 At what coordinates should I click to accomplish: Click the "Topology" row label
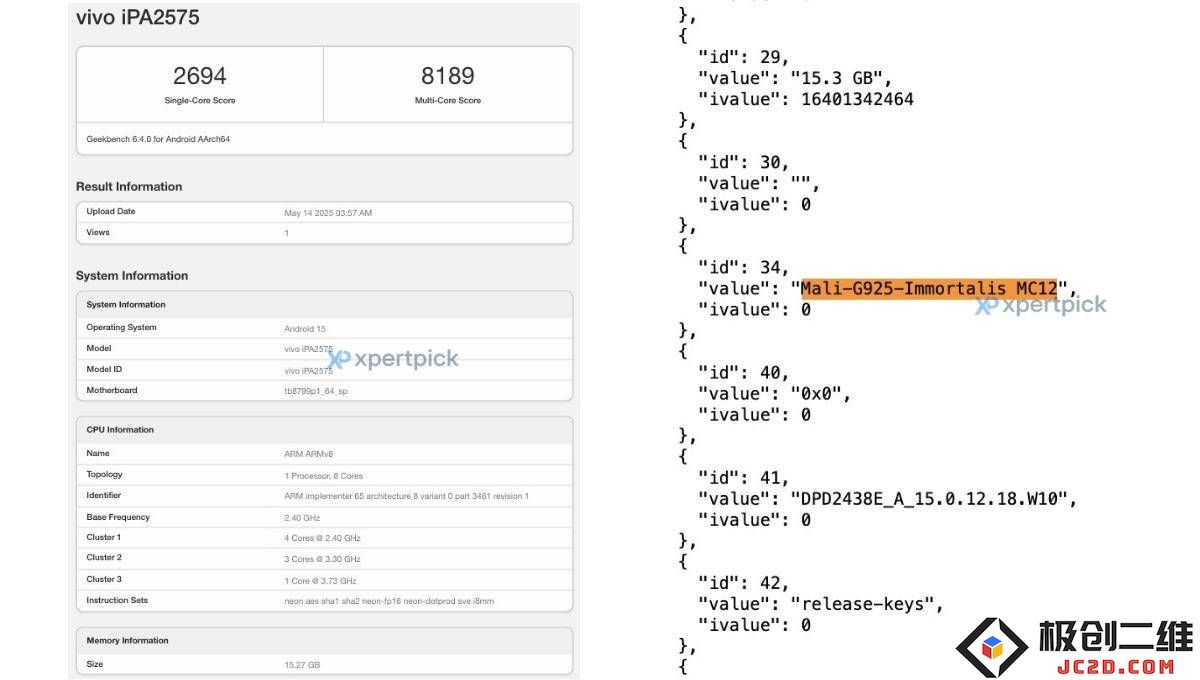click(x=104, y=475)
